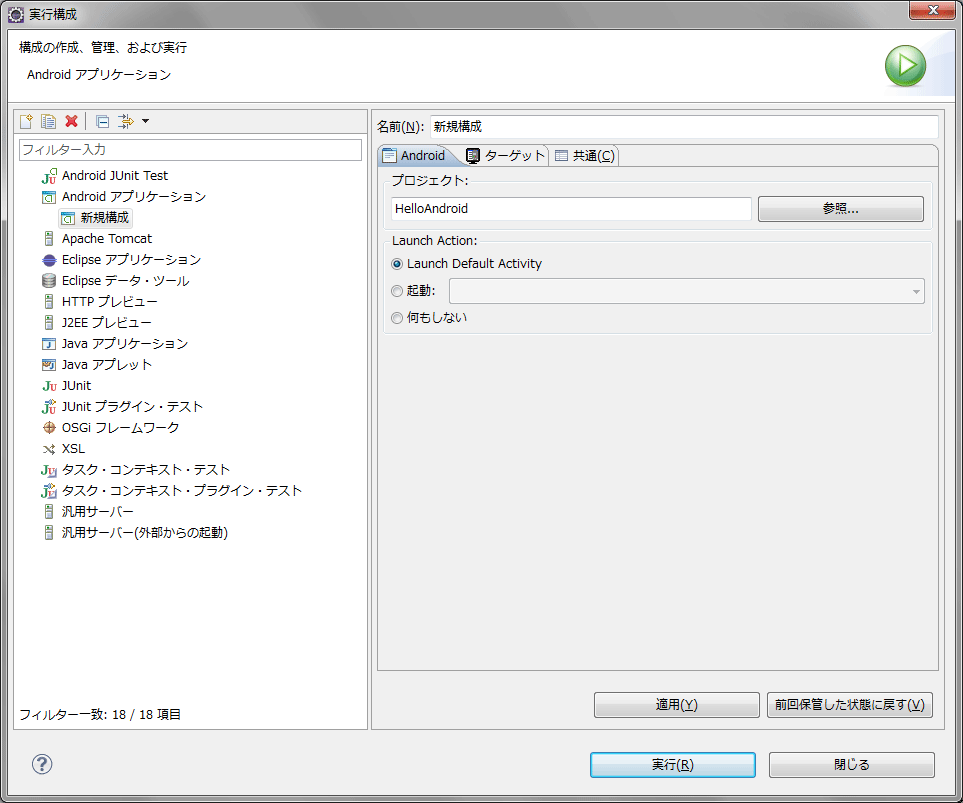Select the Java アプリケーション label
Screen dimensions: 963x803
125,344
